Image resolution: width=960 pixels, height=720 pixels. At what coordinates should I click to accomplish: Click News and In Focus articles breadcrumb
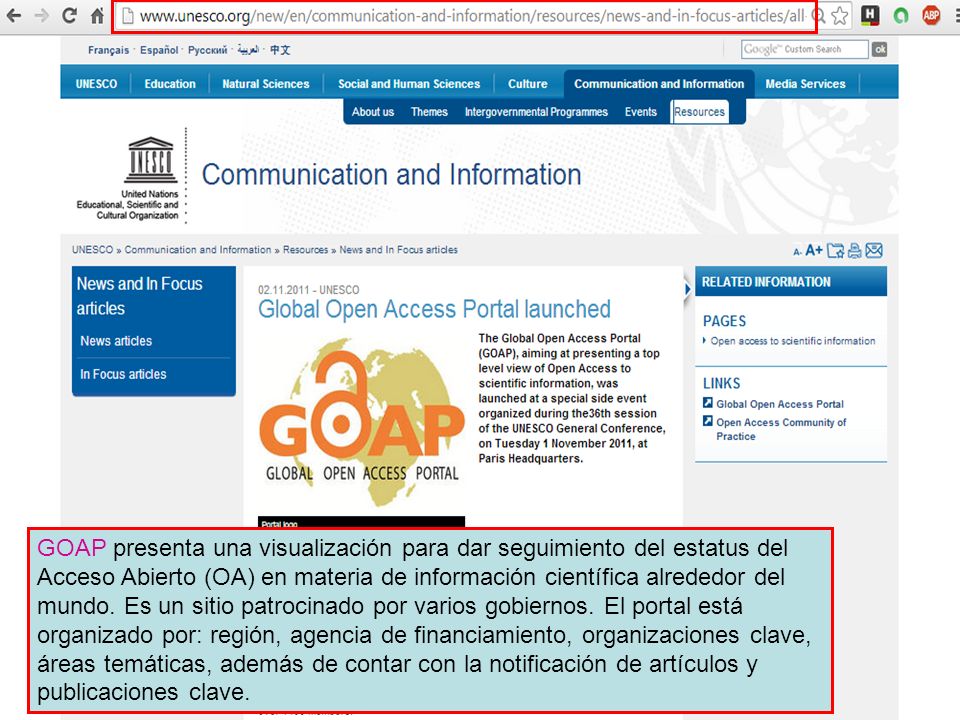tap(399, 250)
